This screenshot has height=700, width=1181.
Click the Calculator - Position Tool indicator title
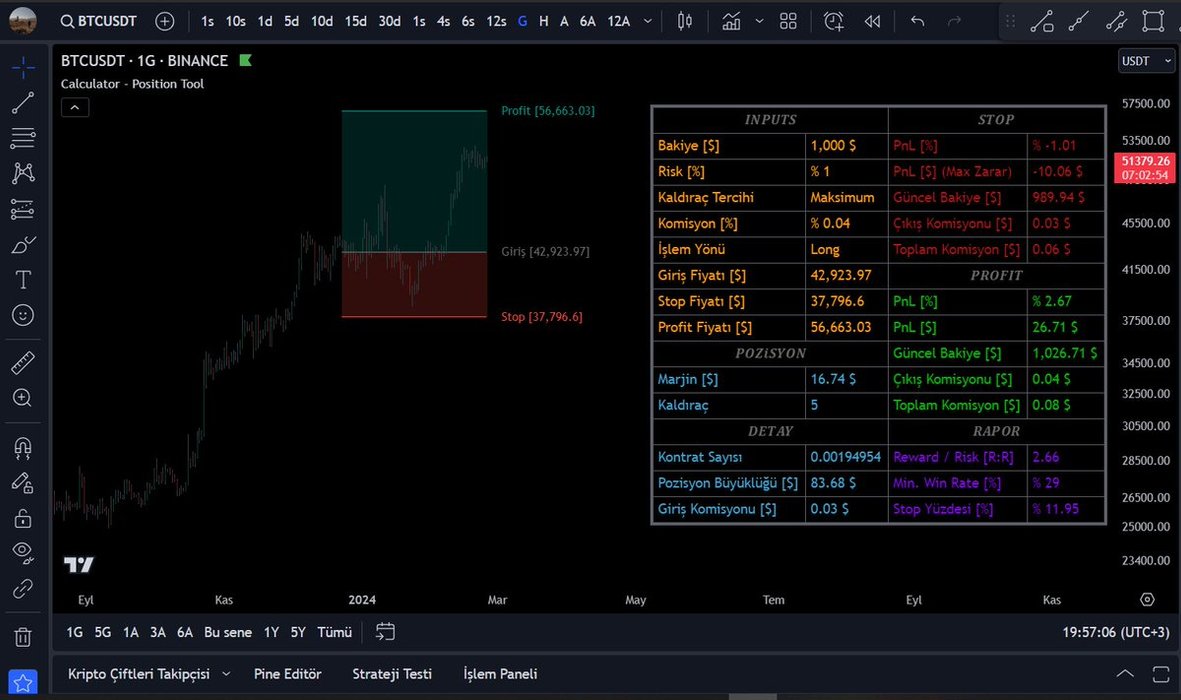132,84
